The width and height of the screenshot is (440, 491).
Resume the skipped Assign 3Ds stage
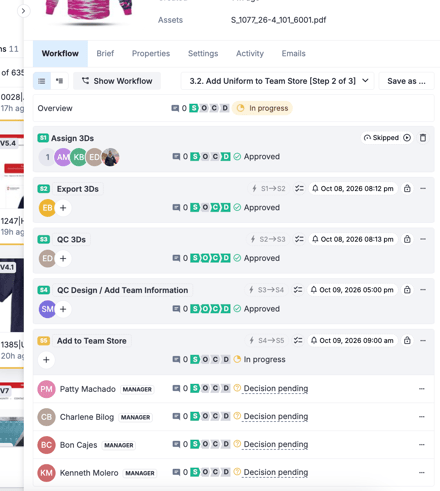[407, 138]
